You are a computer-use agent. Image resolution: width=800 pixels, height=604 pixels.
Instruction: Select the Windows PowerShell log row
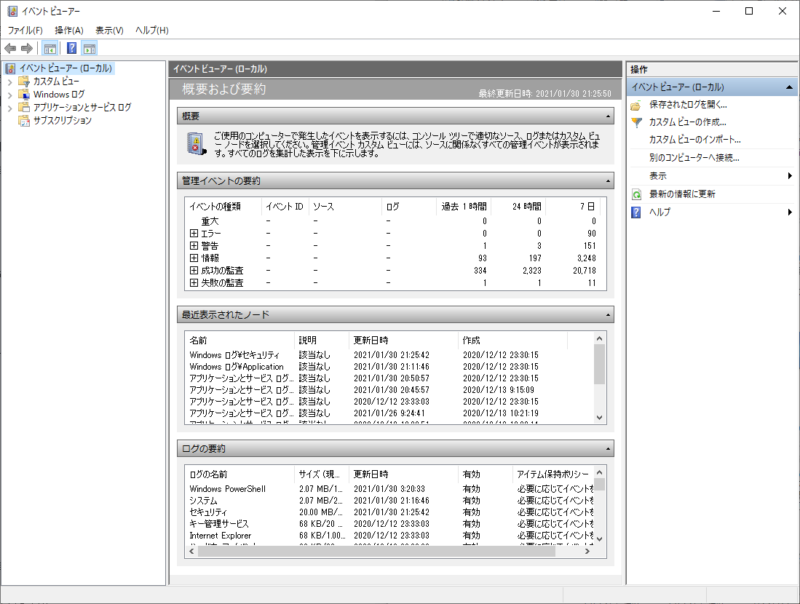click(x=389, y=489)
